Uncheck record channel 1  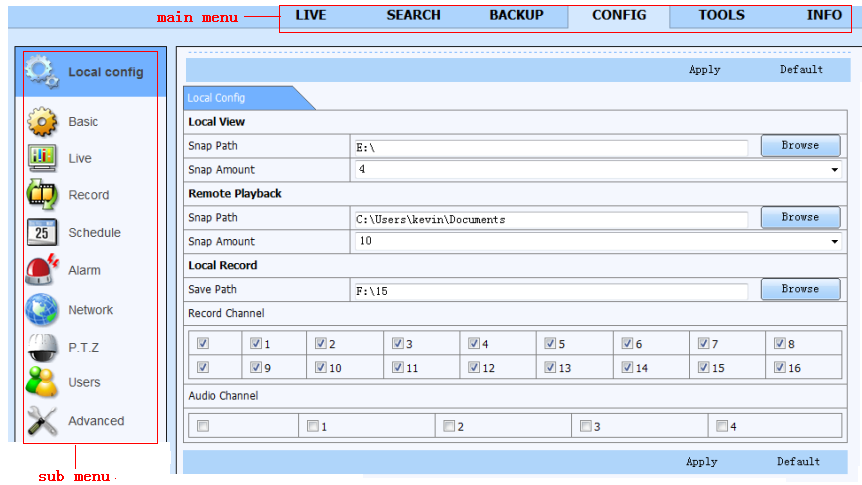(256, 343)
